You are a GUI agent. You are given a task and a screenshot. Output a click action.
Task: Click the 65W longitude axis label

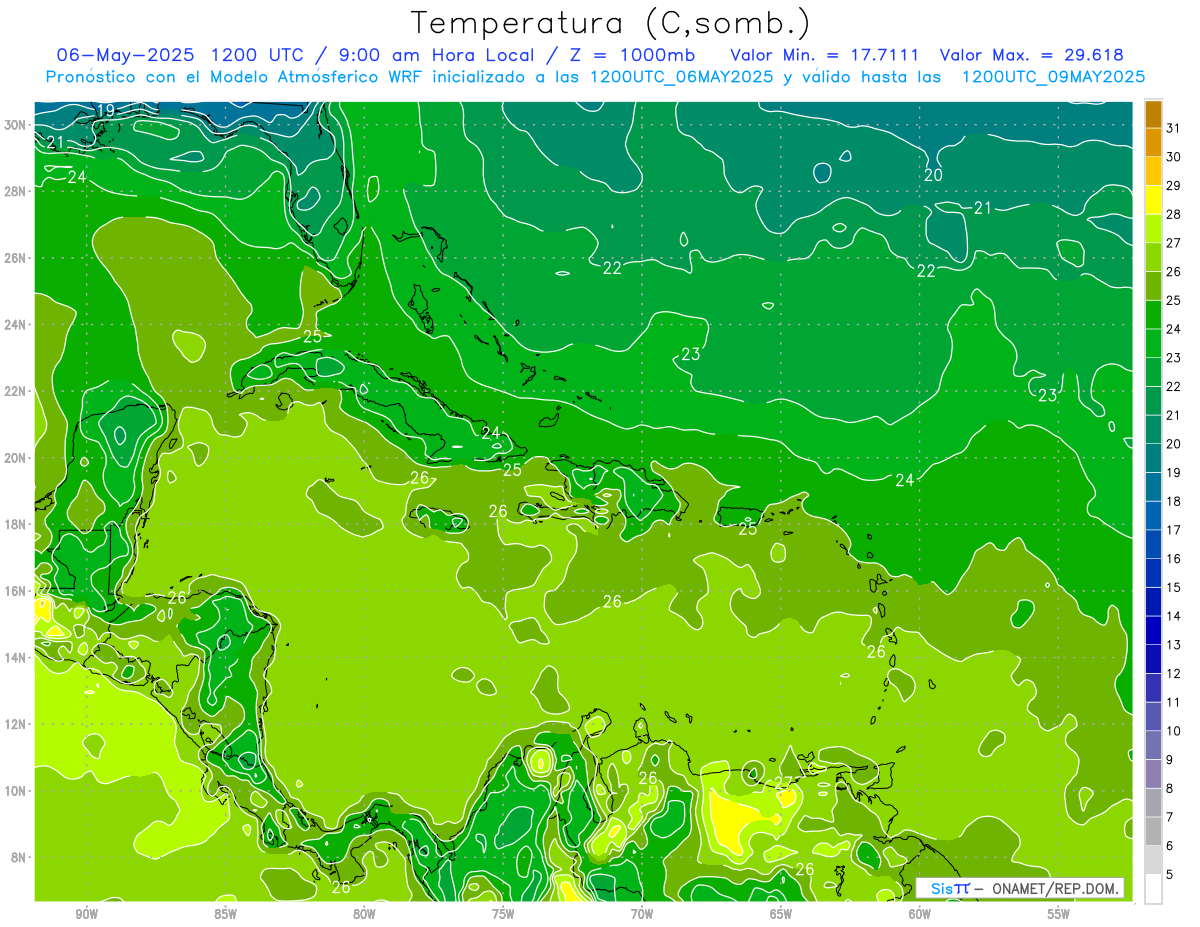(x=781, y=914)
